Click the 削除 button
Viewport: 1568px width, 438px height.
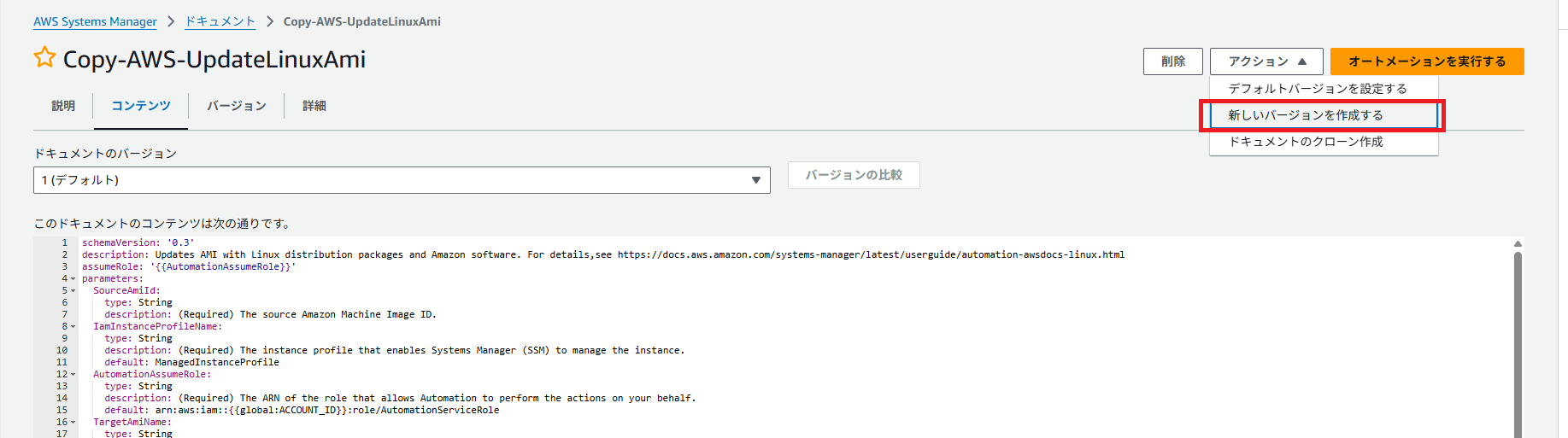tap(1173, 61)
